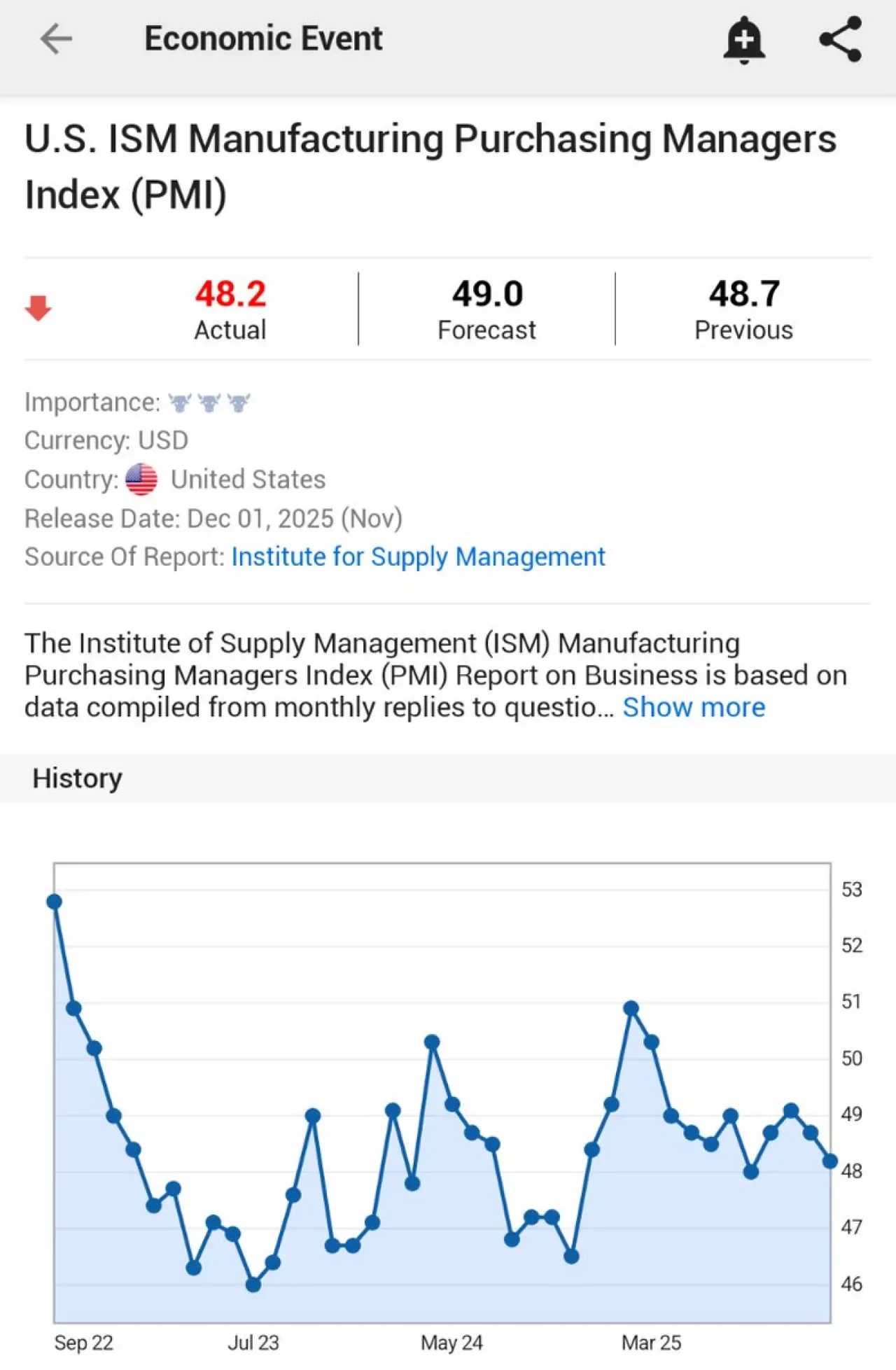Tap the United States country name

pyautogui.click(x=248, y=480)
